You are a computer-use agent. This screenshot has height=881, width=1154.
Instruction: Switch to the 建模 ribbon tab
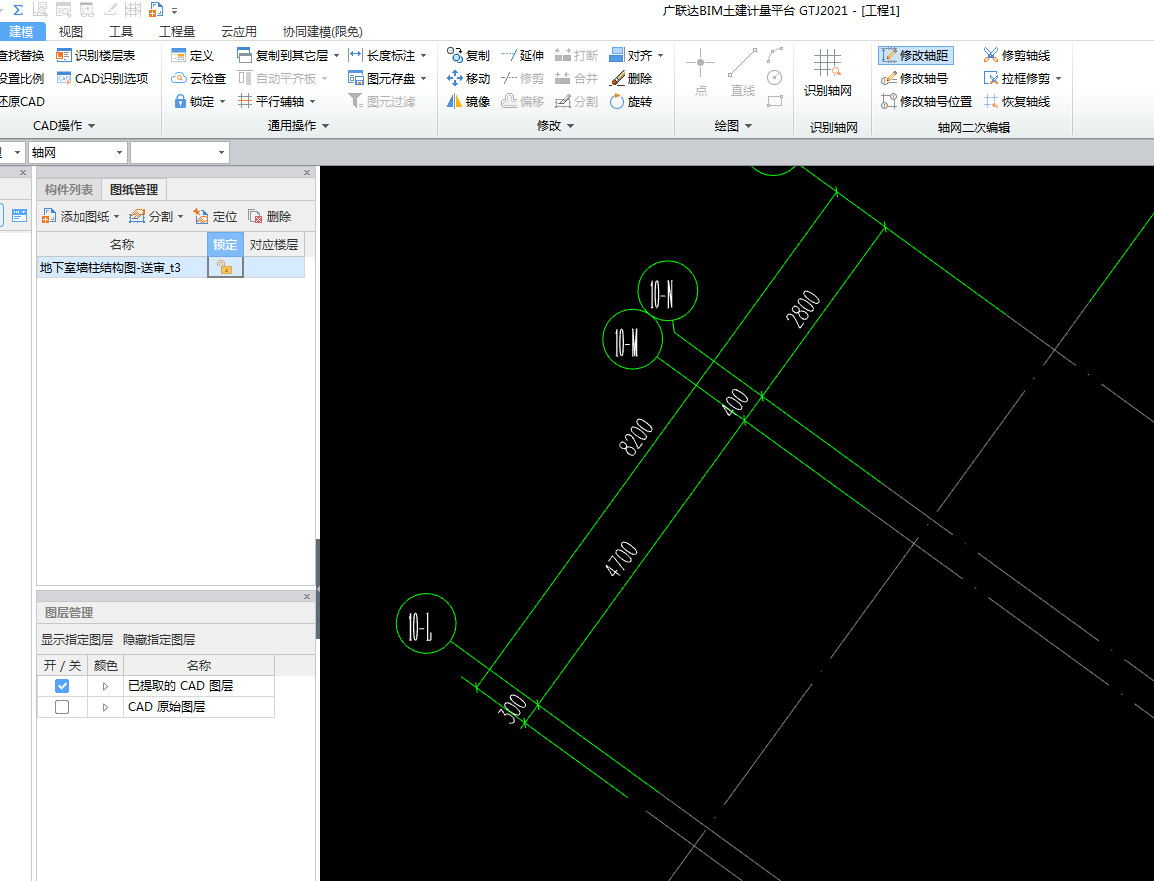pyautogui.click(x=21, y=32)
